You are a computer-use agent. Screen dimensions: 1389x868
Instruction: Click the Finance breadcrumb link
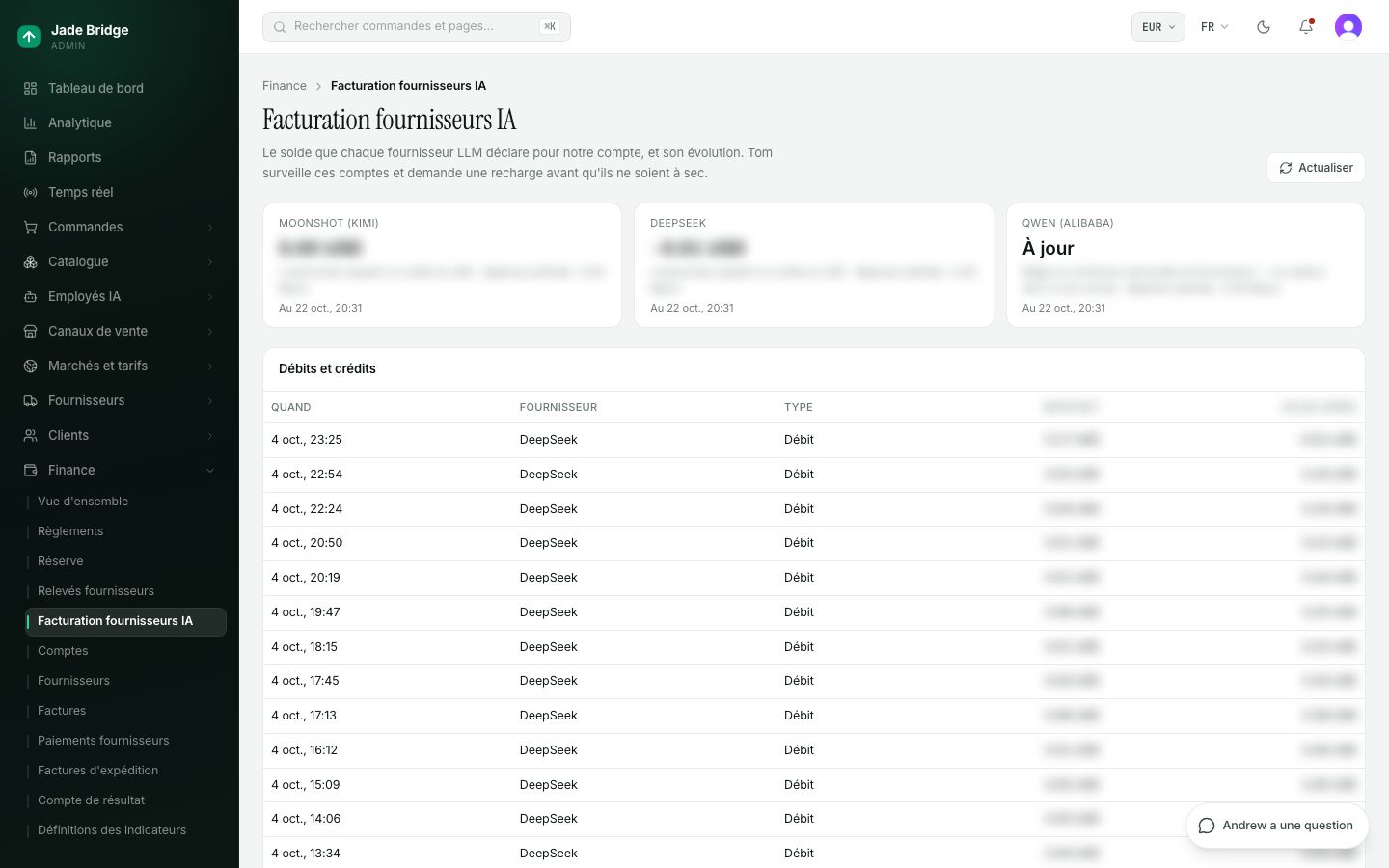point(285,86)
